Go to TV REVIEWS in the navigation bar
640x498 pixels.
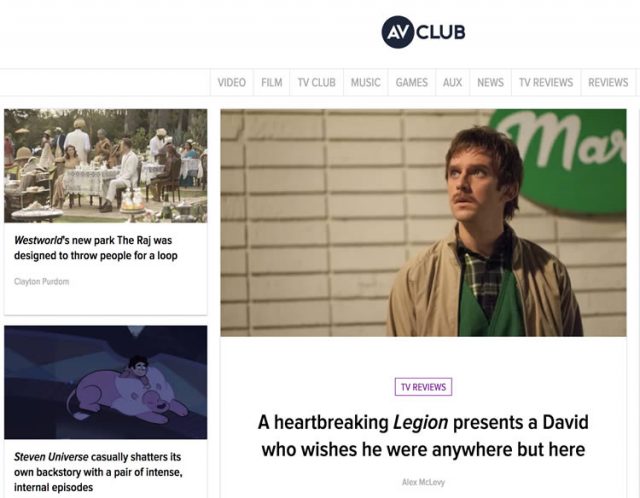coord(546,82)
